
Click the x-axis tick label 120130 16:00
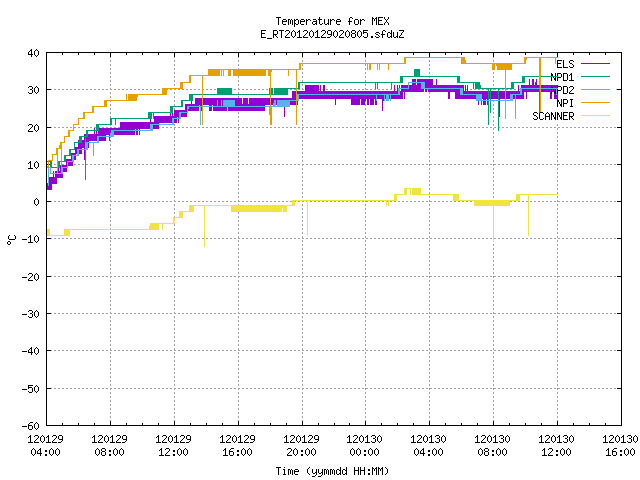tap(620, 445)
